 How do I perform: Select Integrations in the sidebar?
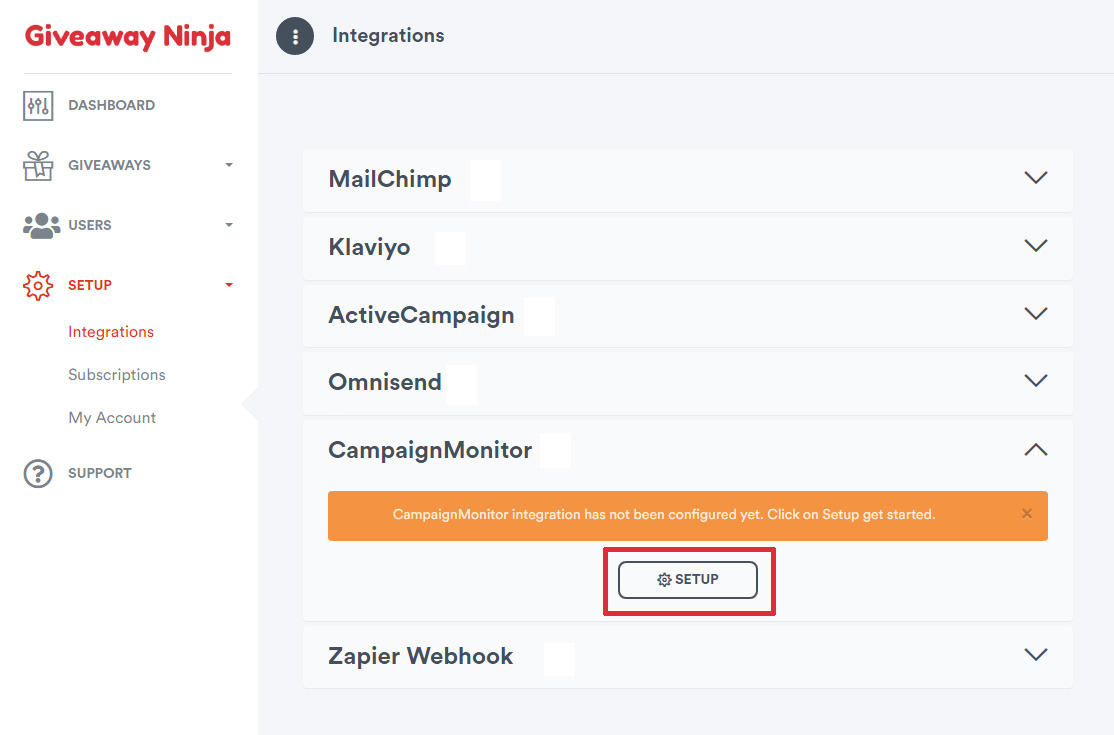pos(111,332)
